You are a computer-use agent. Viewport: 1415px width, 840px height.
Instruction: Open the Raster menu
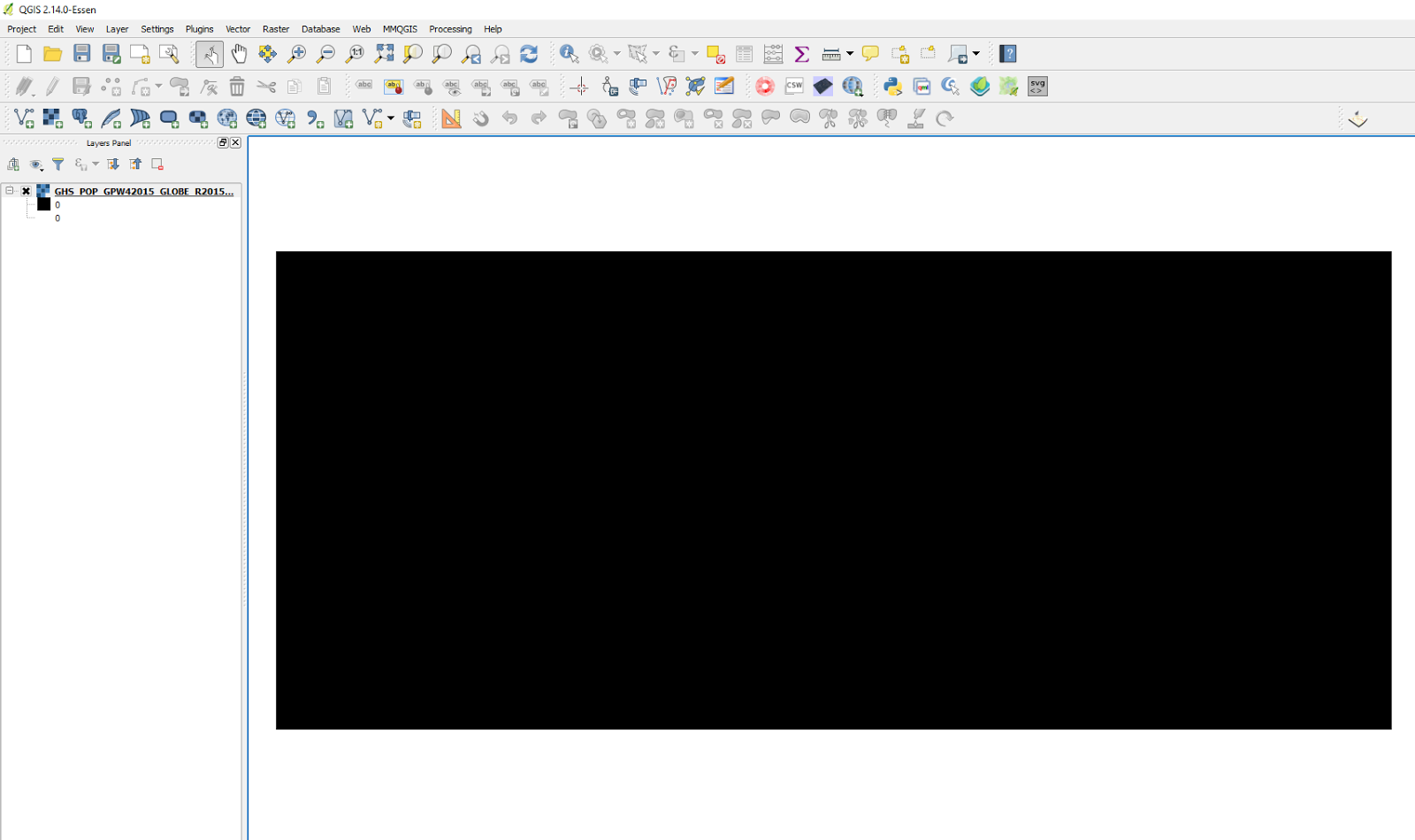(x=276, y=29)
